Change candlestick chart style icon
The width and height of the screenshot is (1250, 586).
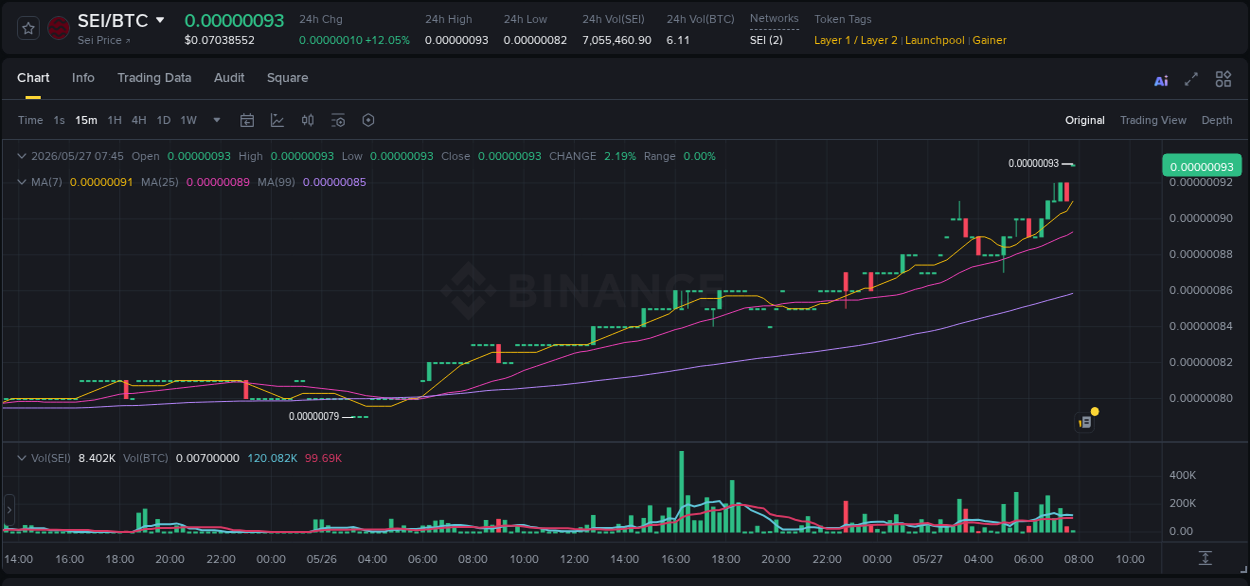pos(308,120)
